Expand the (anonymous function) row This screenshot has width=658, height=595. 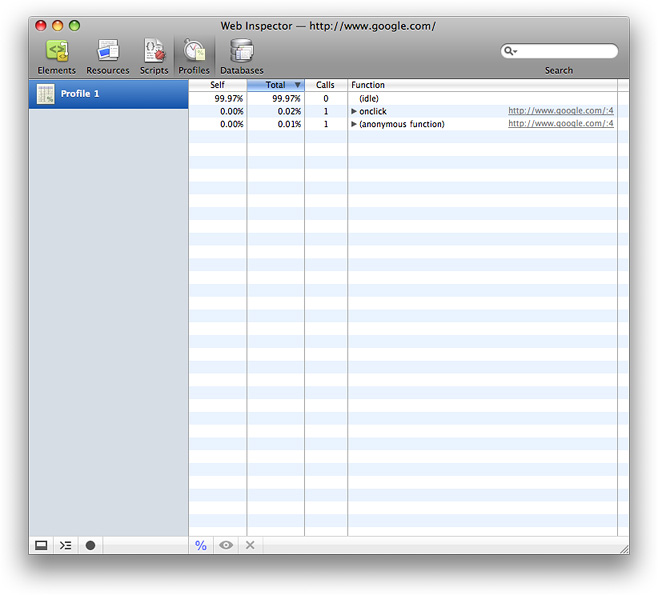point(354,124)
